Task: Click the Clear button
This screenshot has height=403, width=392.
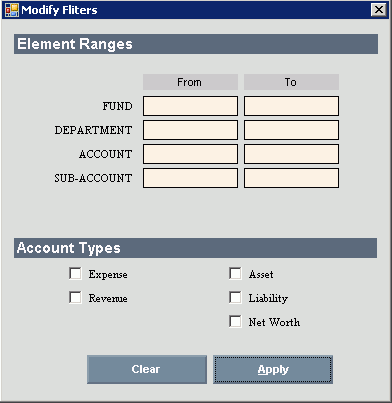Action: [147, 369]
